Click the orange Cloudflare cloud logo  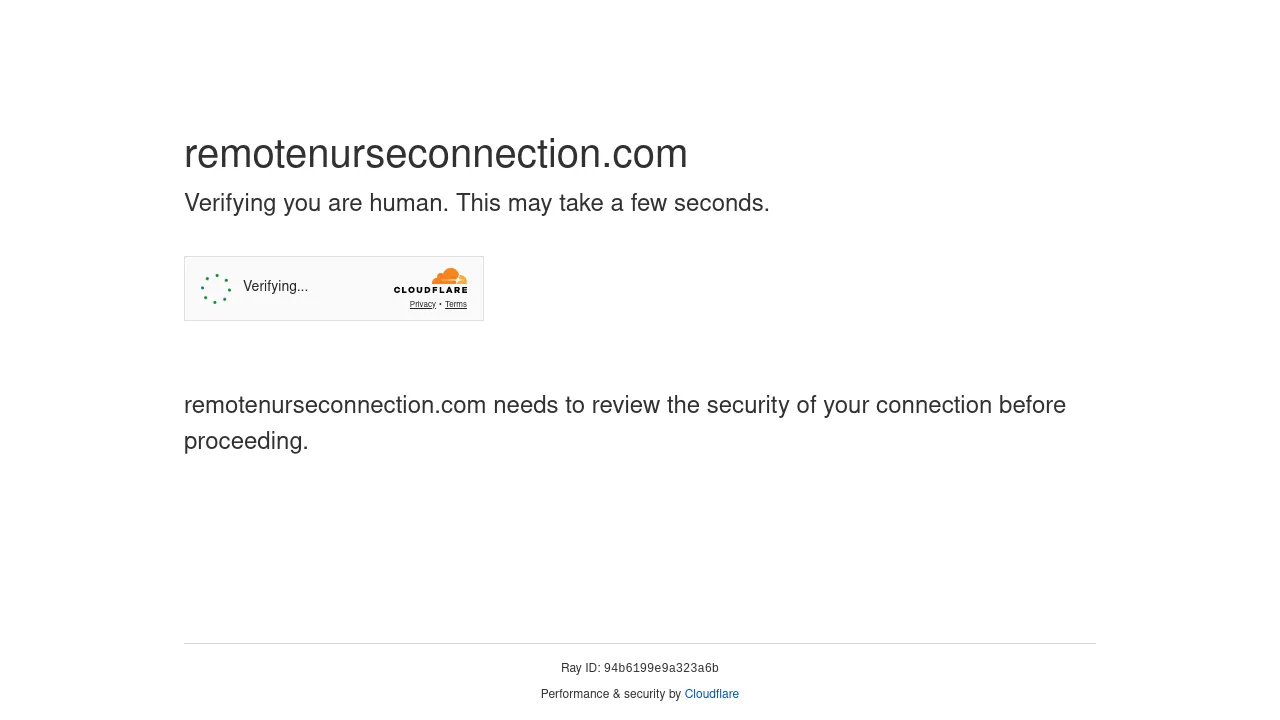pyautogui.click(x=450, y=276)
